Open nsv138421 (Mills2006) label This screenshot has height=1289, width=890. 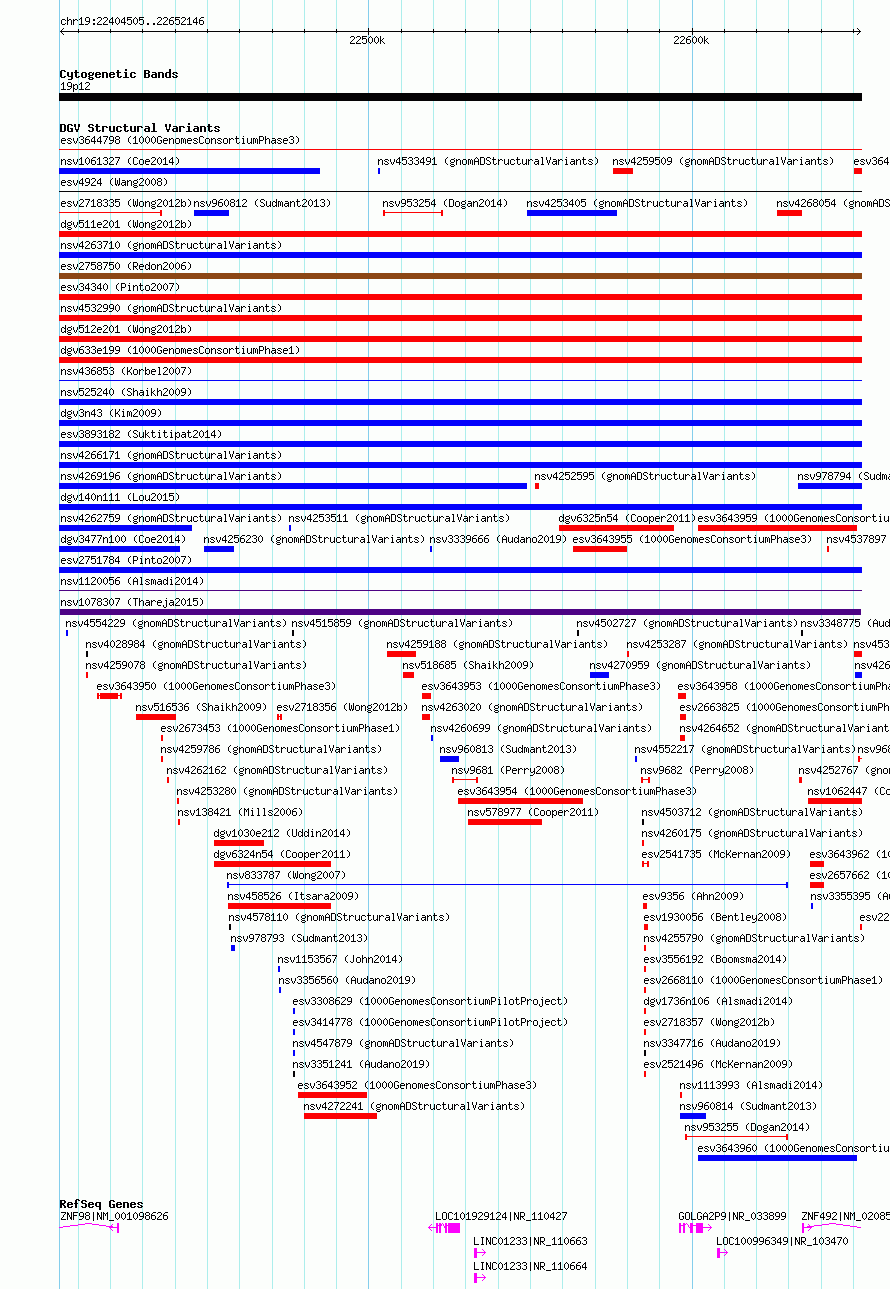(x=240, y=812)
